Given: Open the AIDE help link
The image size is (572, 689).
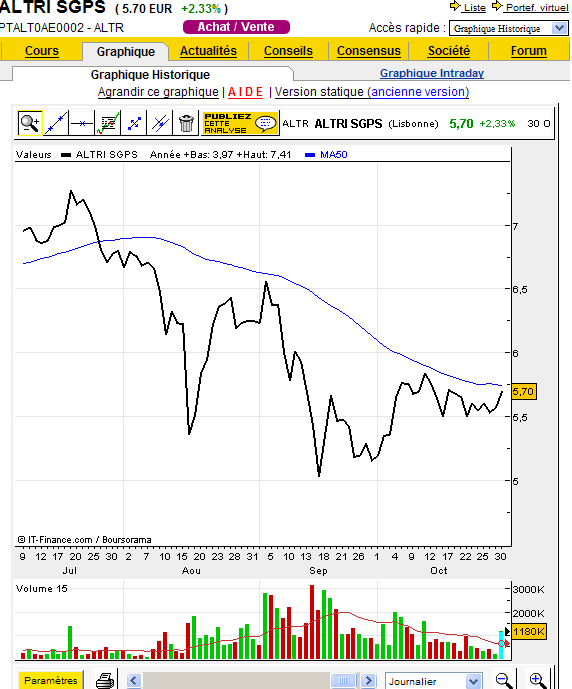Looking at the screenshot, I should tap(245, 92).
